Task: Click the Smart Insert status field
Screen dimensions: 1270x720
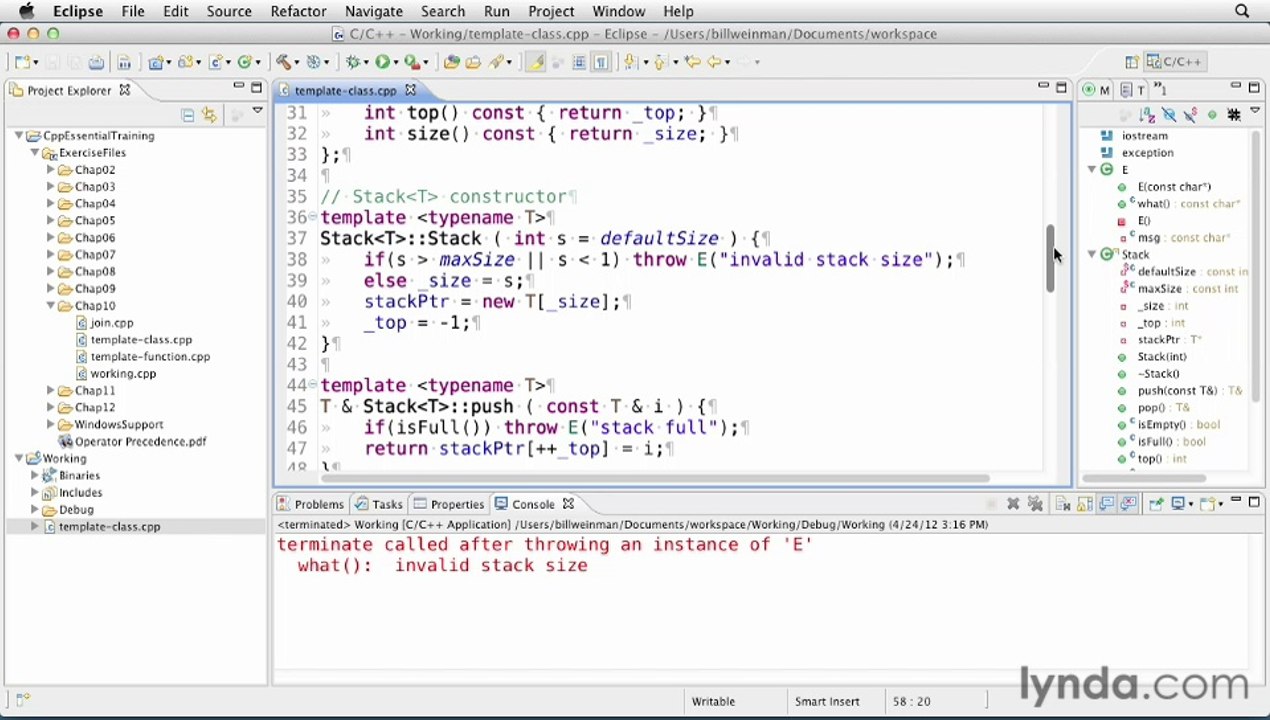Action: click(826, 702)
